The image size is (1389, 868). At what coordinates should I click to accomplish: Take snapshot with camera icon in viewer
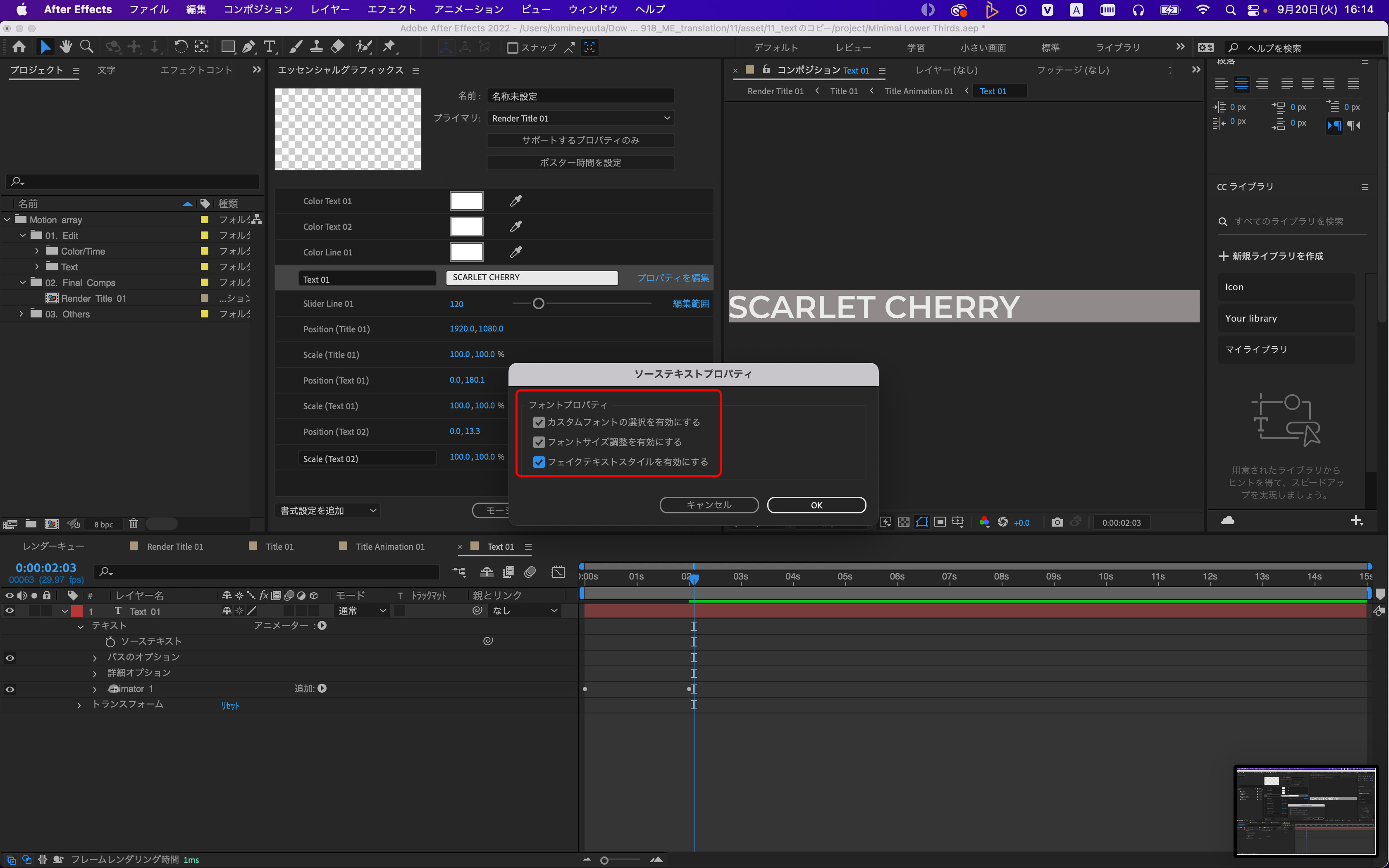coord(1057,522)
